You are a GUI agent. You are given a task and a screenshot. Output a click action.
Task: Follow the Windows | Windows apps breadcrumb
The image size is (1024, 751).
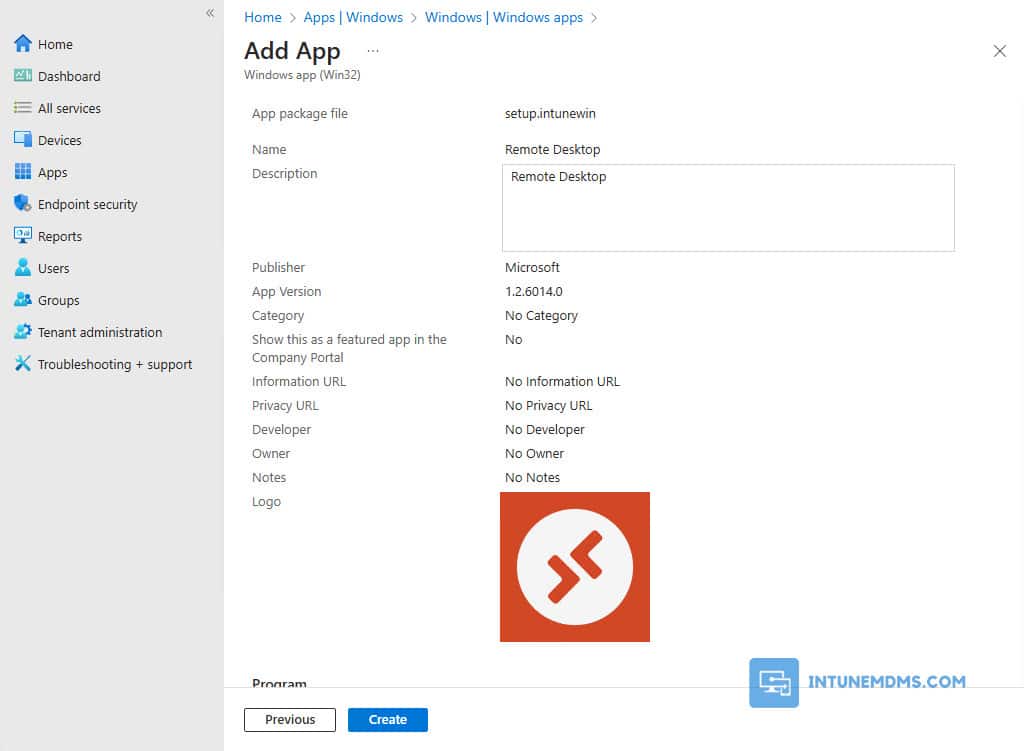504,18
